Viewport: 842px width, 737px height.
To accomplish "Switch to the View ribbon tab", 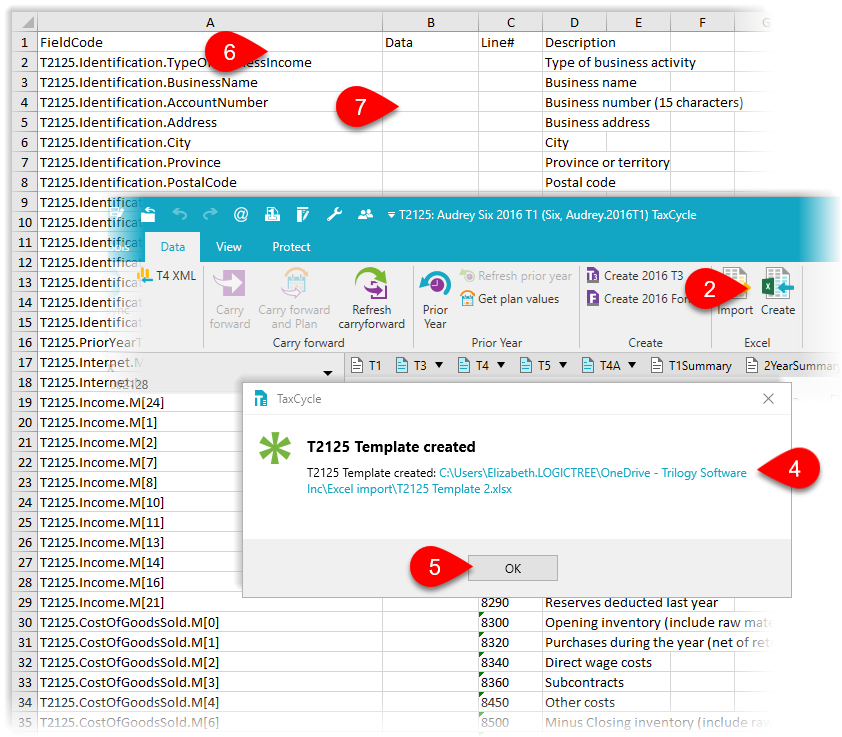I will pos(229,247).
